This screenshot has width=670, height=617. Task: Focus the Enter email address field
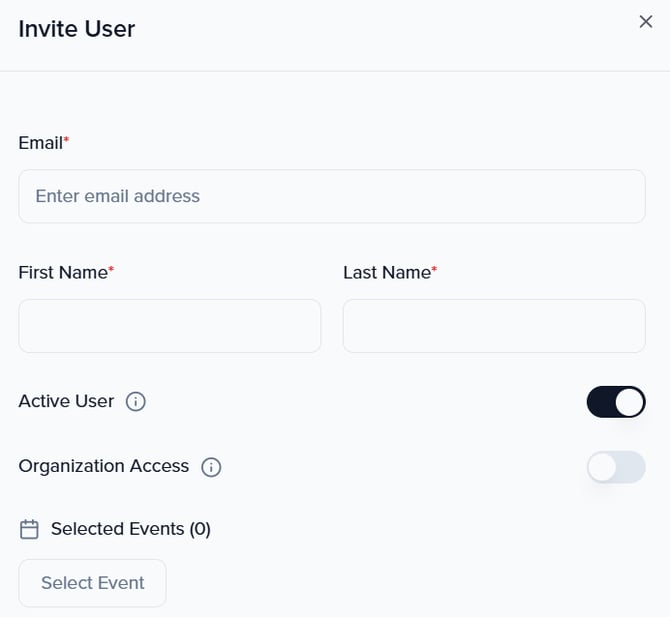331,196
